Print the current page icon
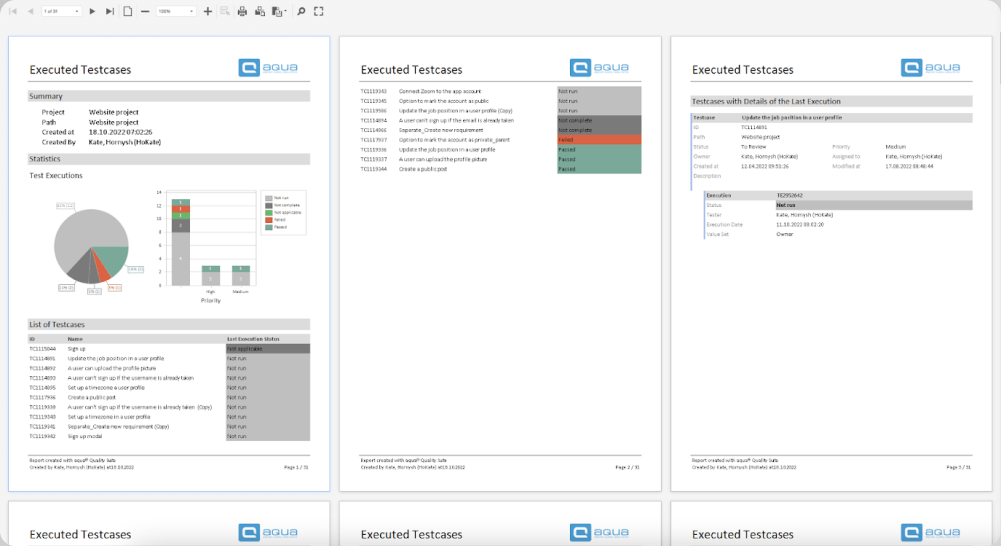 click(x=260, y=11)
